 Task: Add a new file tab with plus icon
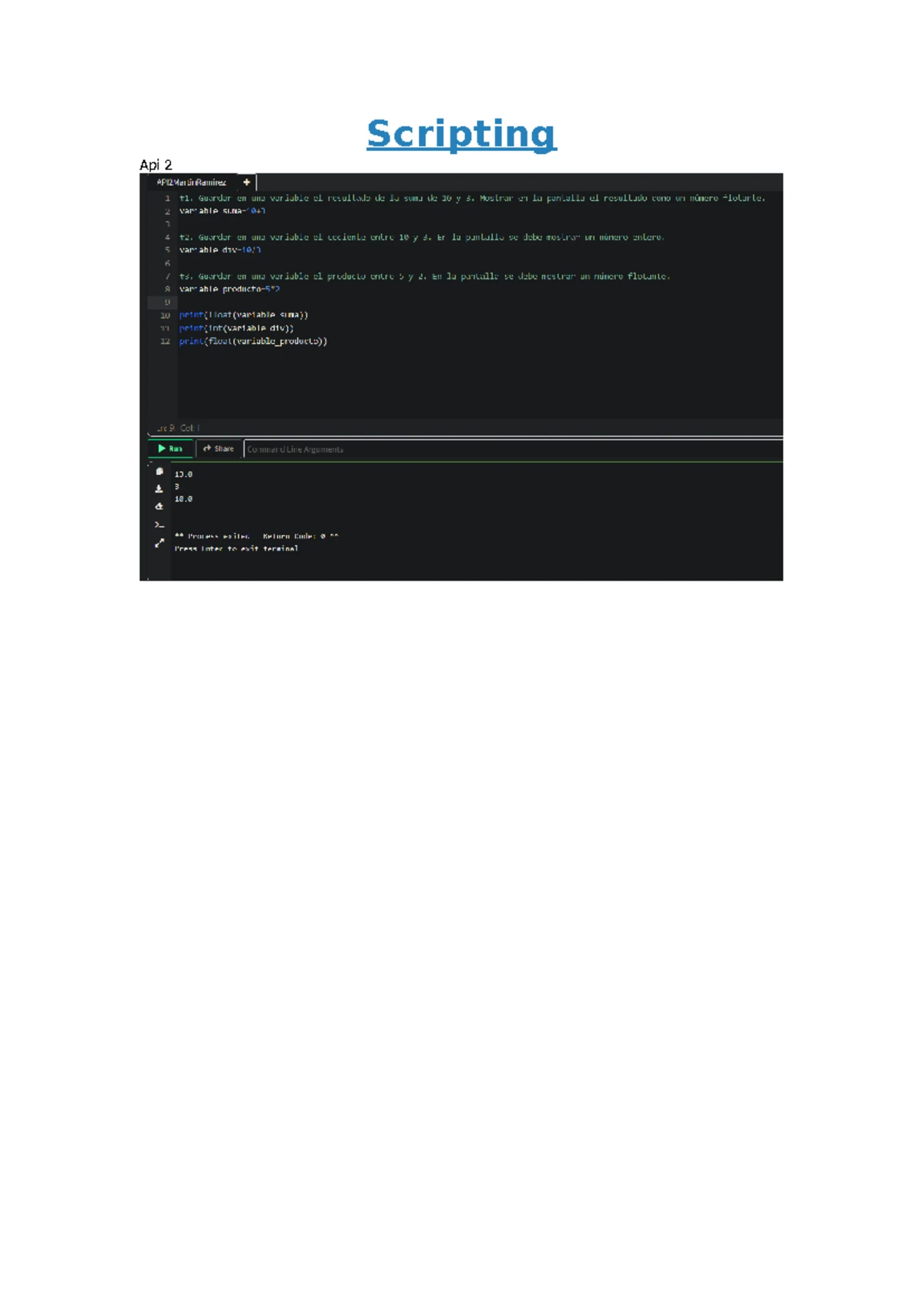point(246,183)
